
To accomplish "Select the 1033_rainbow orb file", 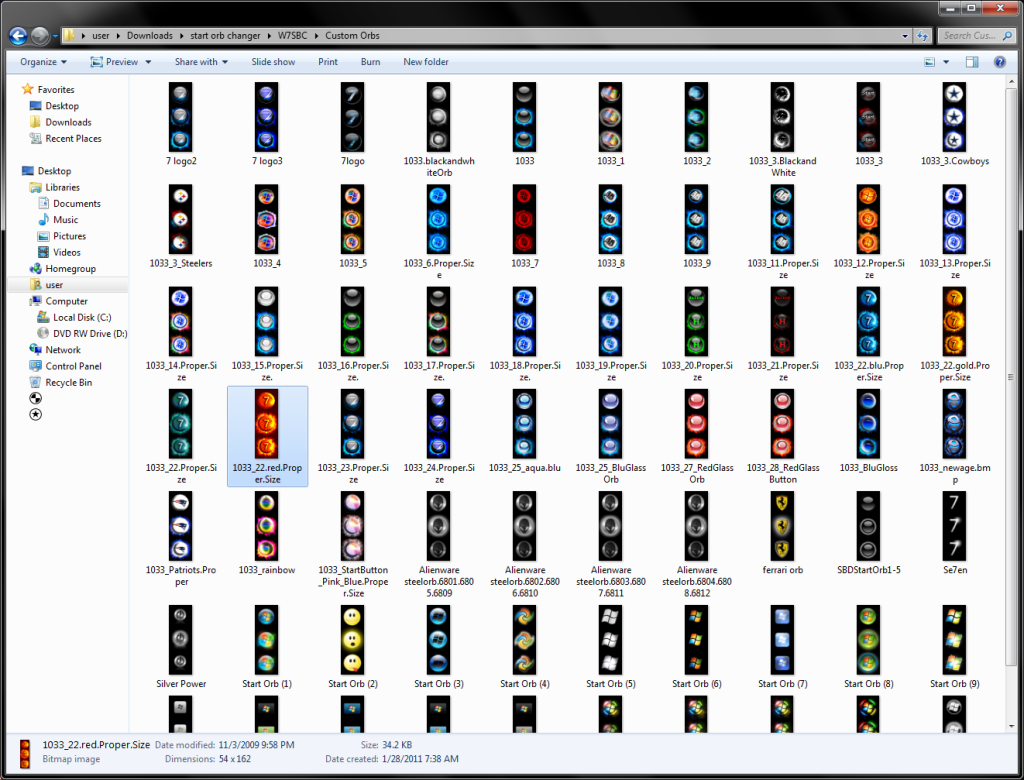I will 267,534.
